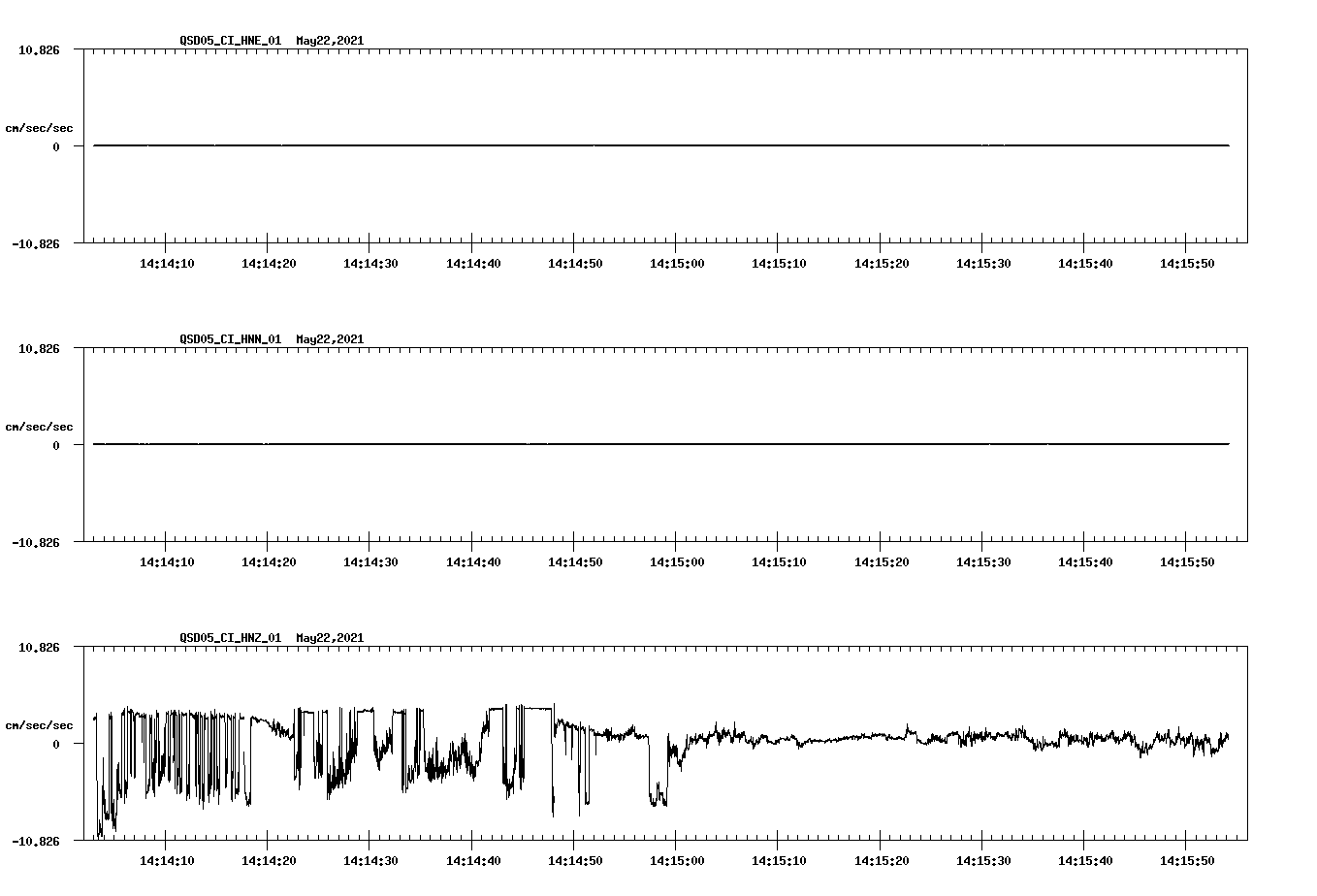Viewport: 1317px width, 896px height.
Task: Click the flat HNN waveform trace
Action: pos(582,442)
